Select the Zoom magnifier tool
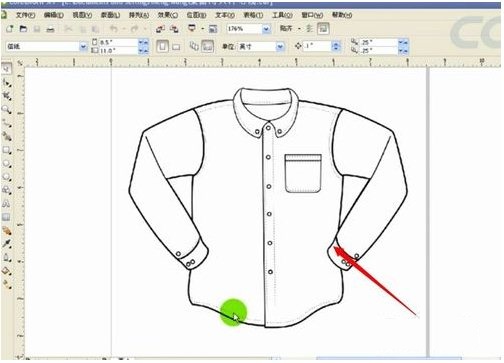This screenshot has width=504, height=363. 6,110
